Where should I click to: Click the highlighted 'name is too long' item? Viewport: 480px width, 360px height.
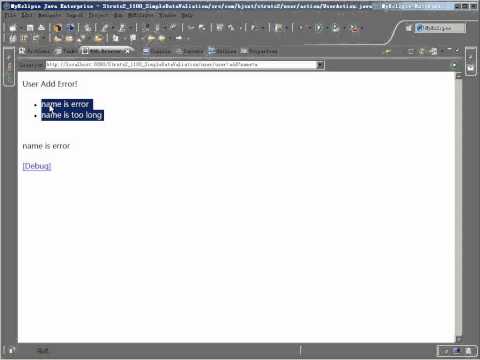click(72, 115)
